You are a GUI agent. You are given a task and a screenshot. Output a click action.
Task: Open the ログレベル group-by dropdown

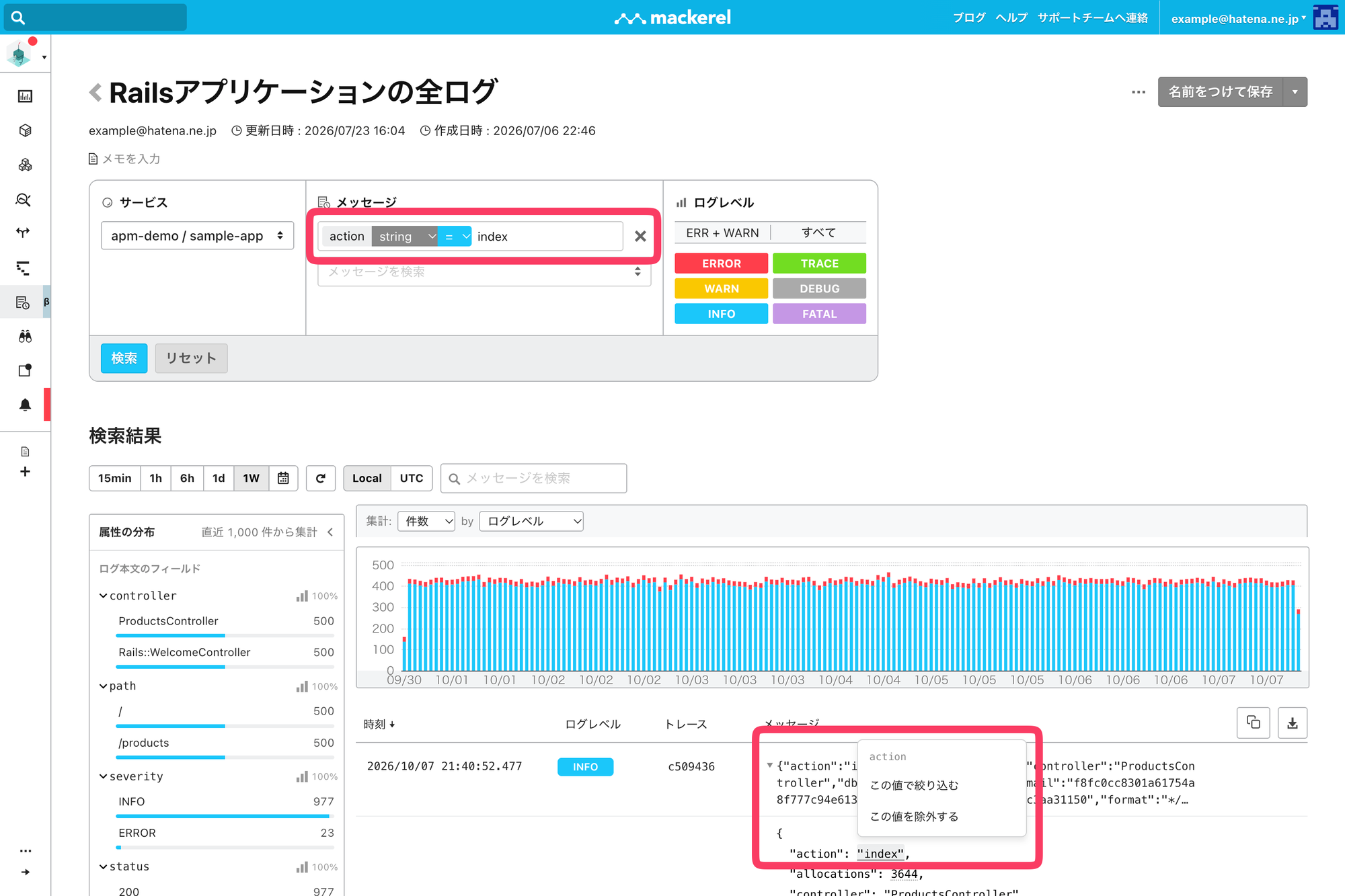point(531,521)
